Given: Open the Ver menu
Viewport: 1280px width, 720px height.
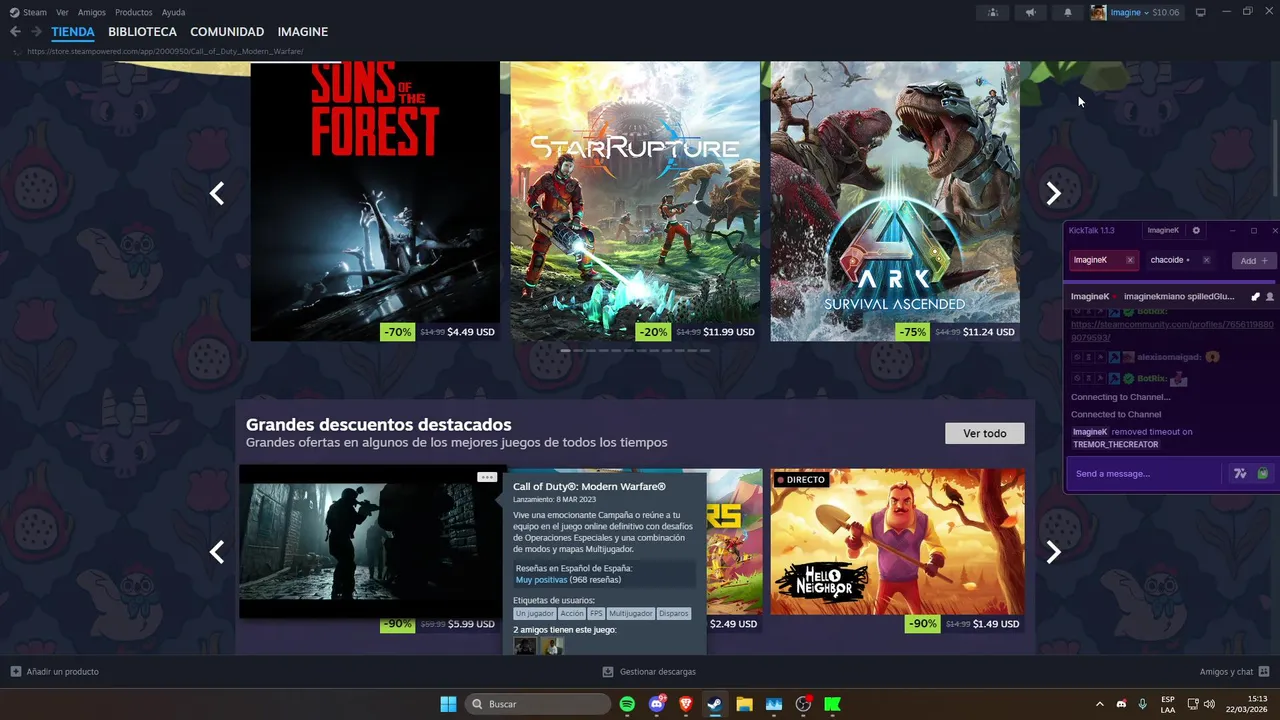Looking at the screenshot, I should [62, 12].
